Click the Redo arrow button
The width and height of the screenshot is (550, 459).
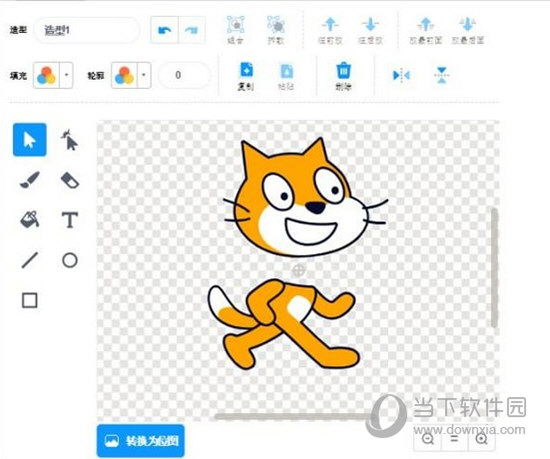click(x=192, y=30)
